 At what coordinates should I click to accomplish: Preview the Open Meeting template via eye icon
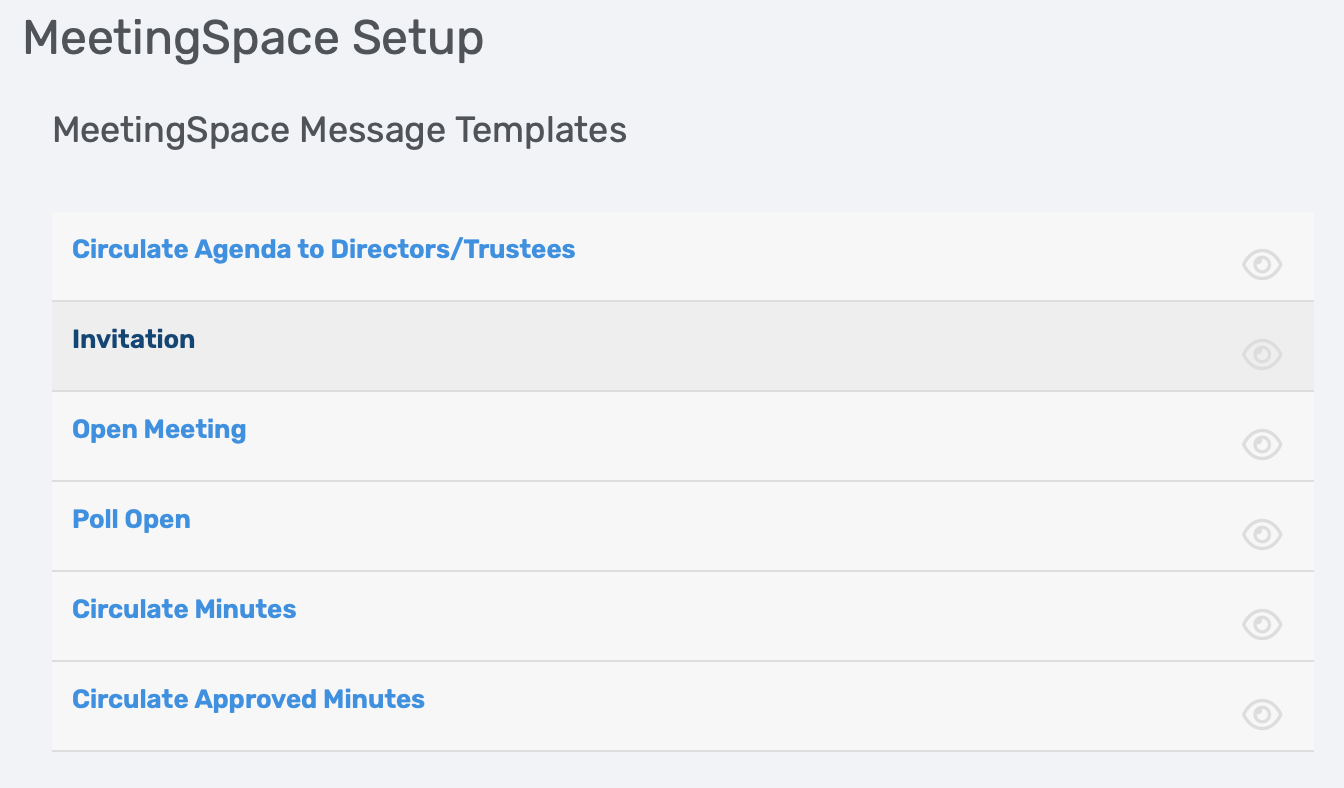[1262, 444]
